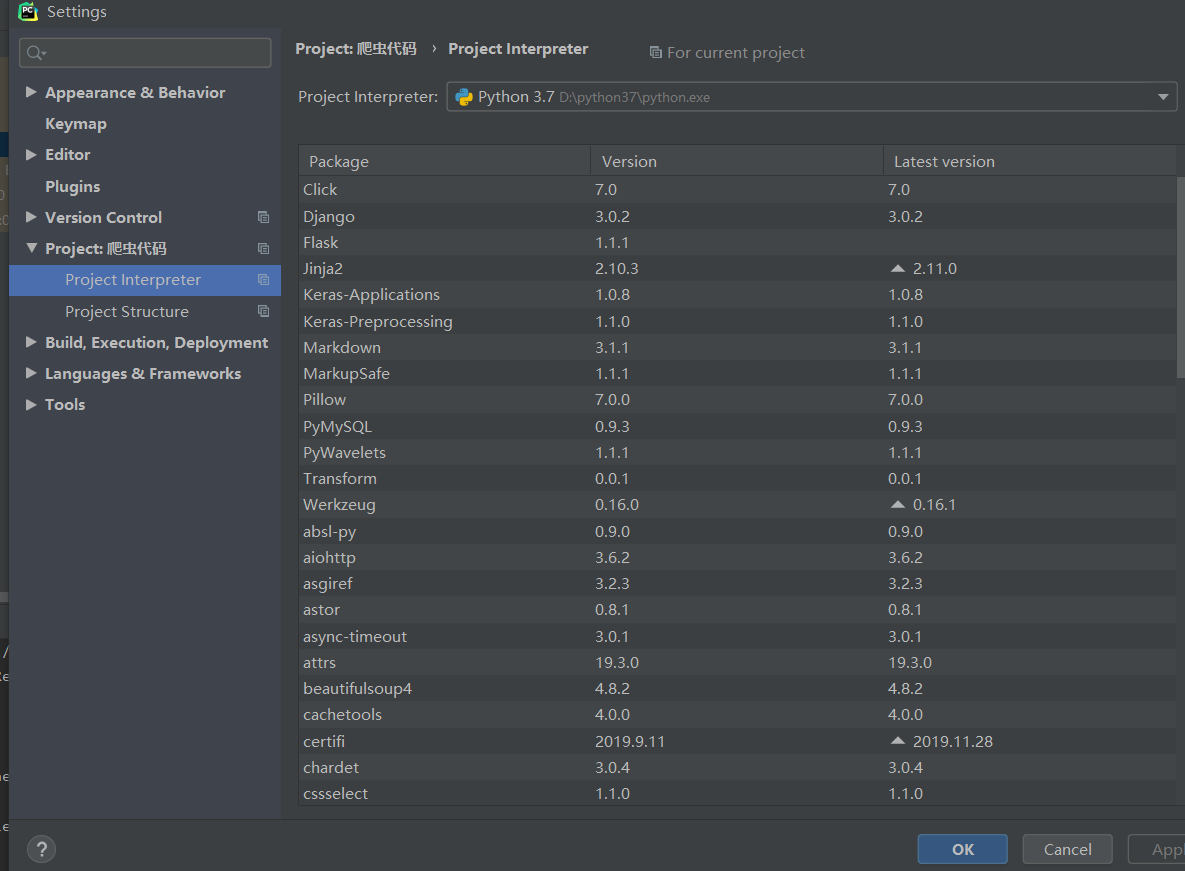
Task: Expand the Tools section
Action: tap(31, 404)
